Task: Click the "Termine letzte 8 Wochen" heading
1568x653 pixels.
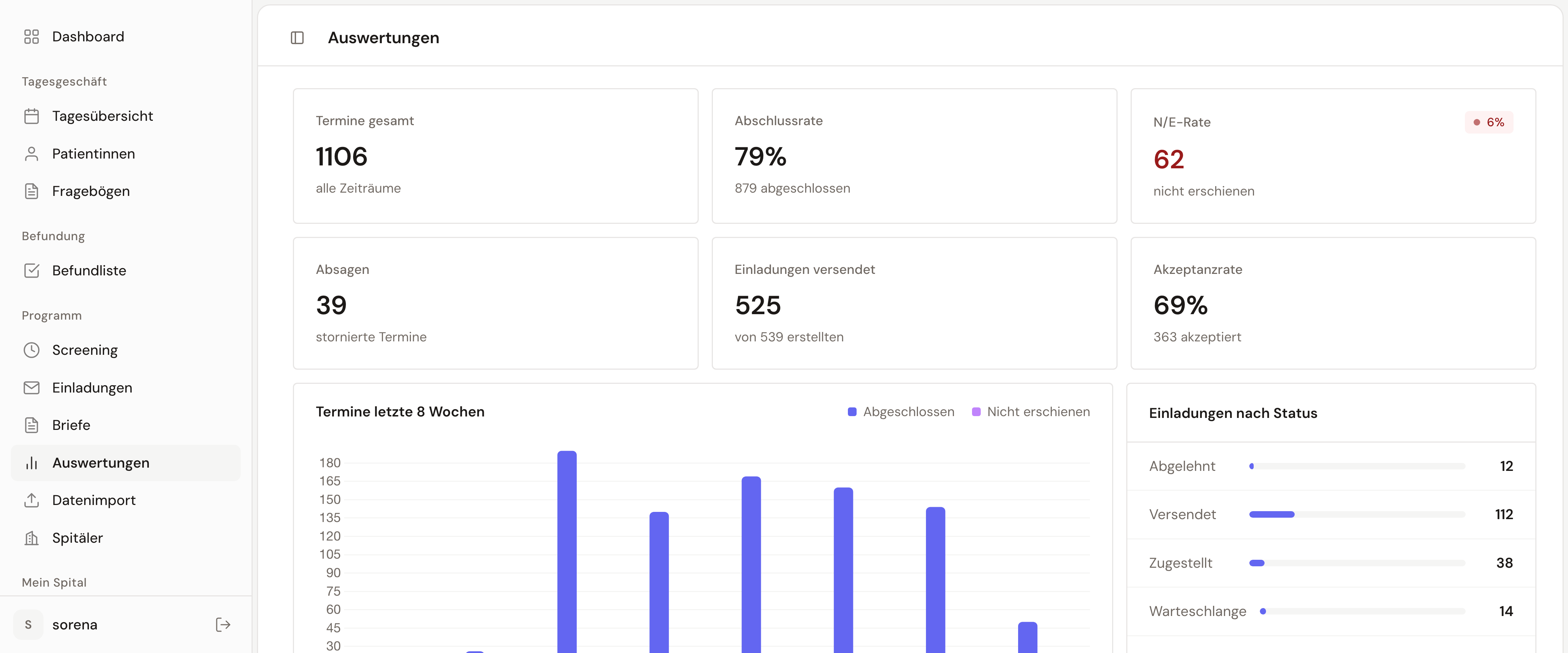Action: click(400, 412)
